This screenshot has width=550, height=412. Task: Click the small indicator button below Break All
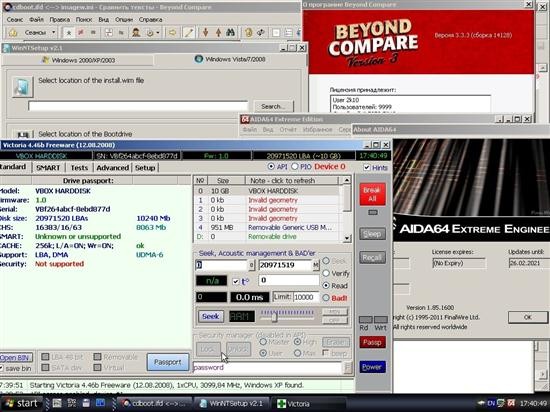coord(373,212)
